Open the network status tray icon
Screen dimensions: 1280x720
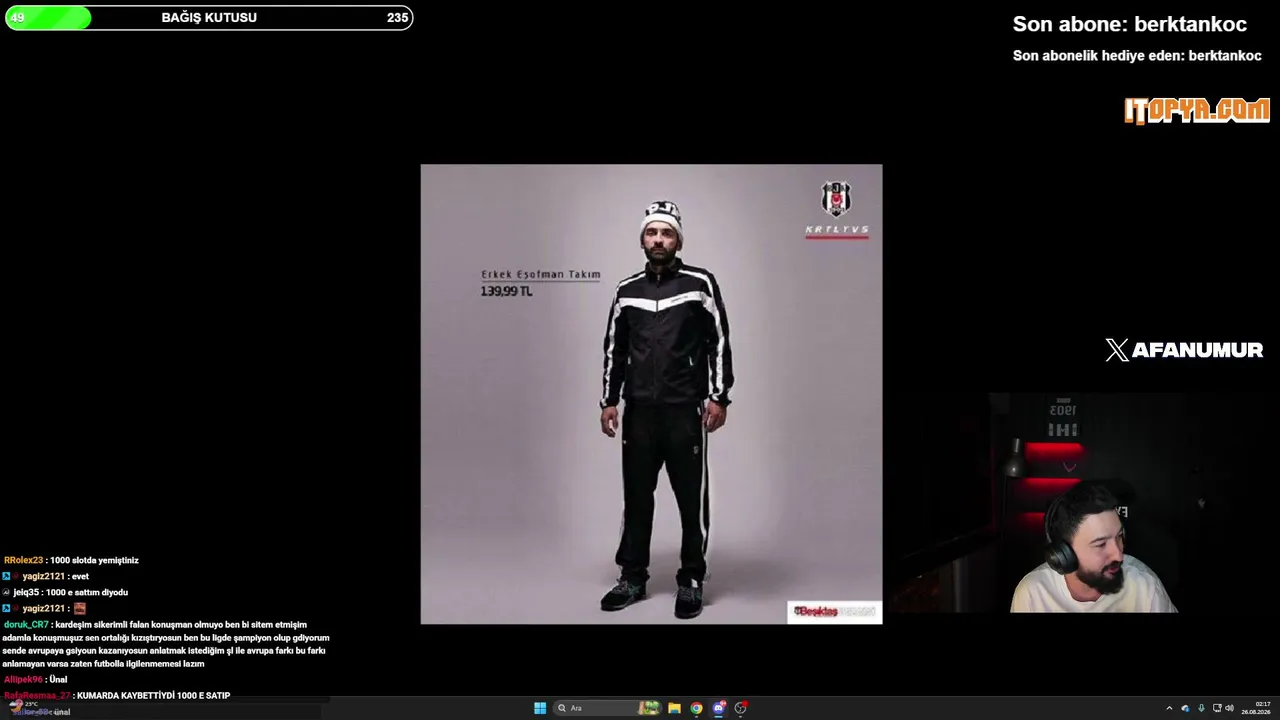point(1217,708)
